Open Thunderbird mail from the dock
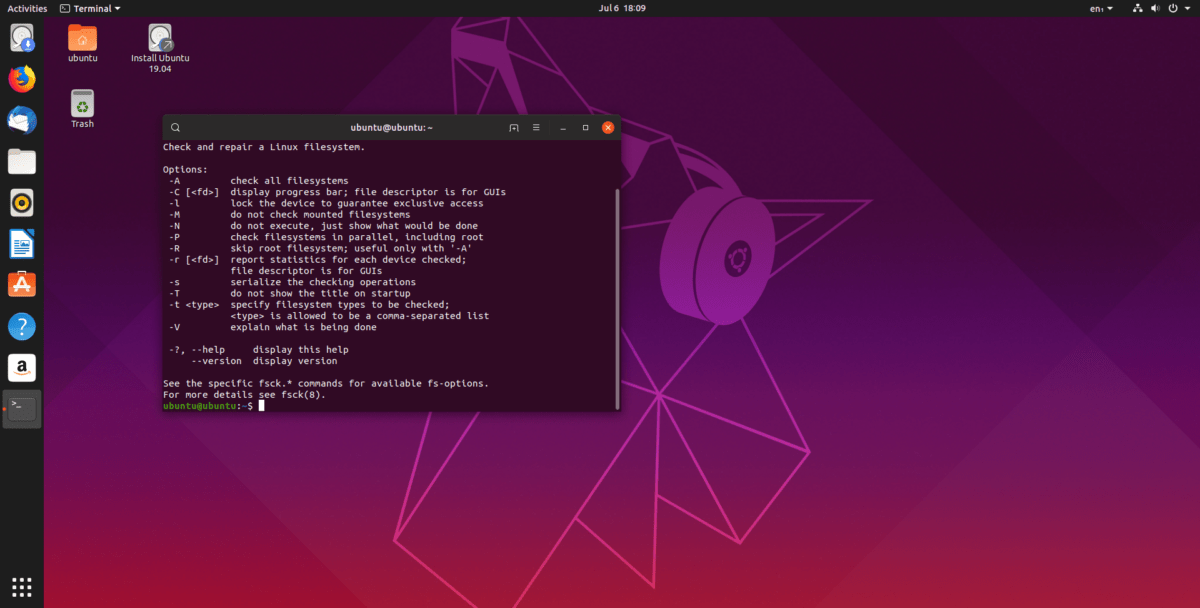The image size is (1200, 608). 22,120
